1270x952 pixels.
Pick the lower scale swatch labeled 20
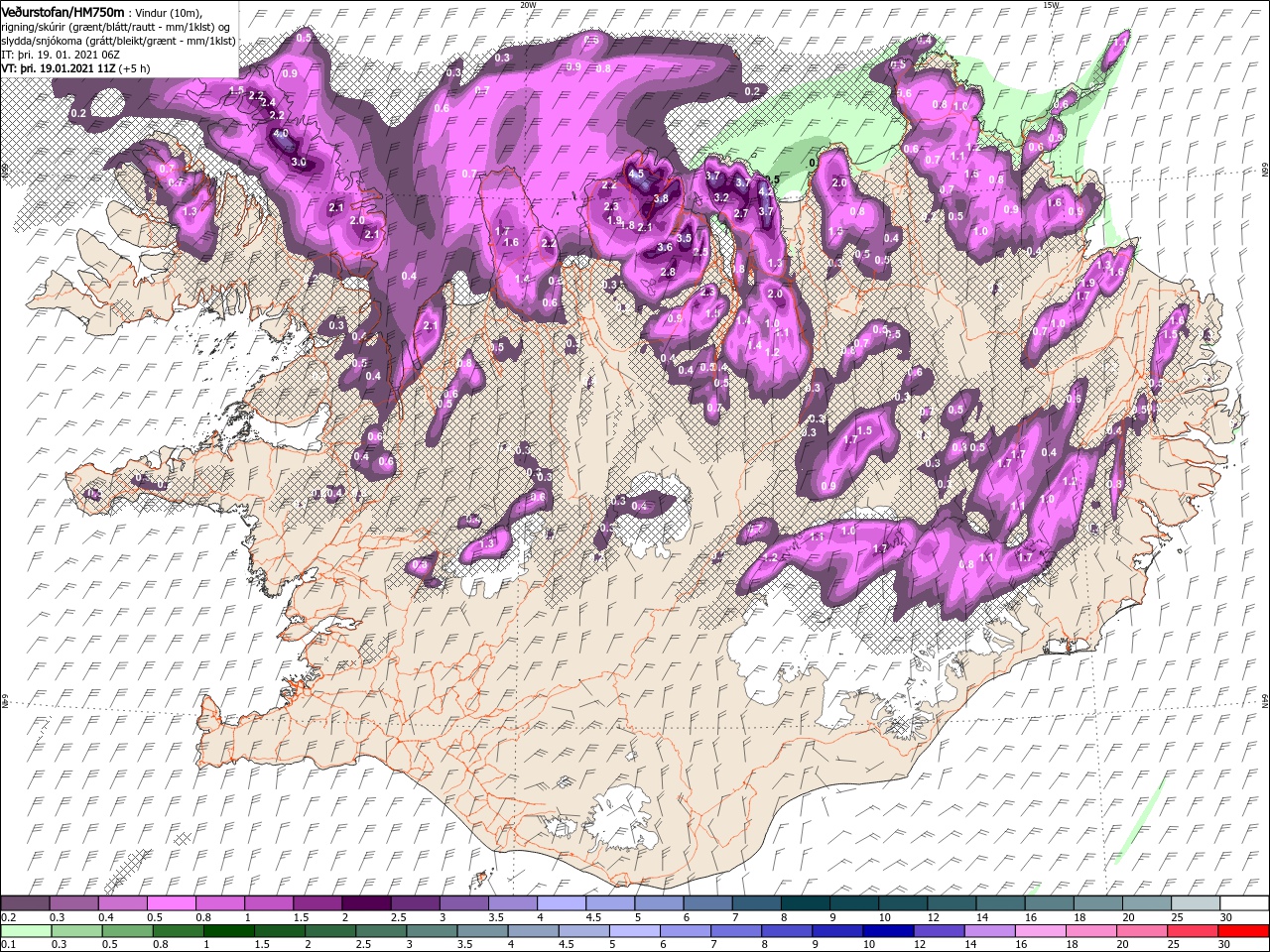coord(1143,930)
